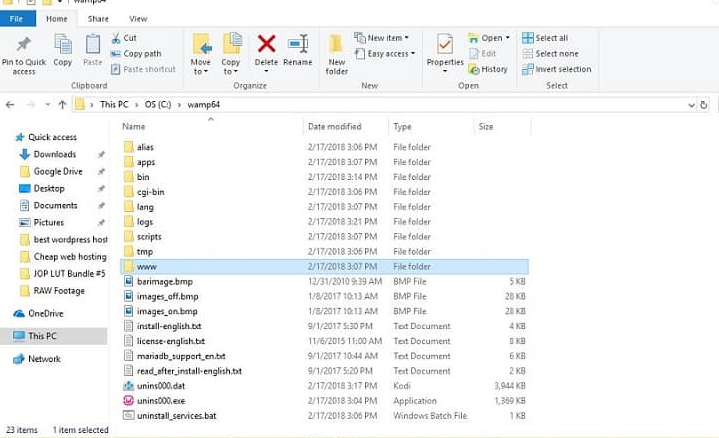Click This PC in address breadcrumb
The image size is (719, 438).
click(114, 105)
